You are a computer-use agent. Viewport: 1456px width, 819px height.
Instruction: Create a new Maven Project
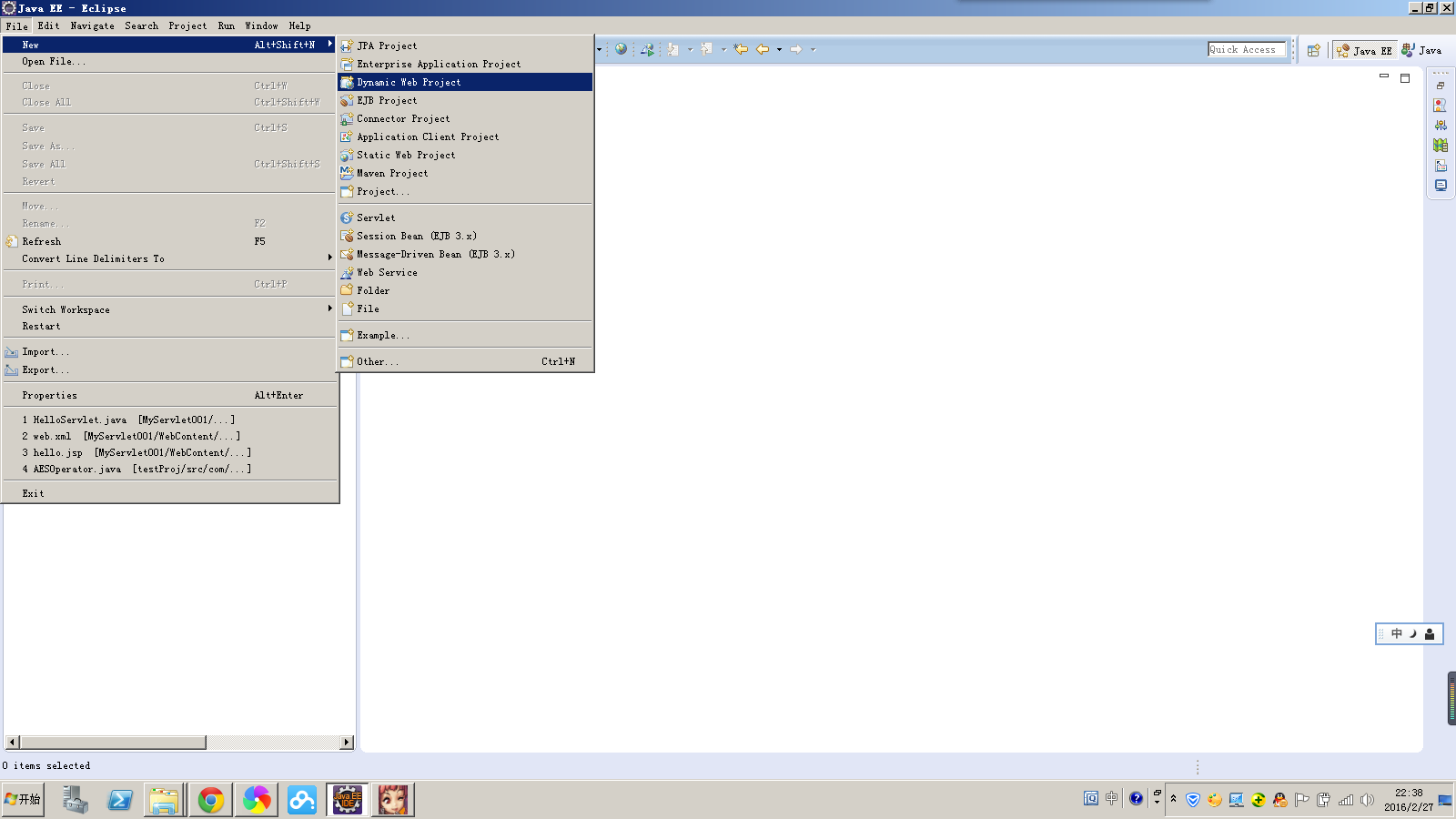(465, 173)
